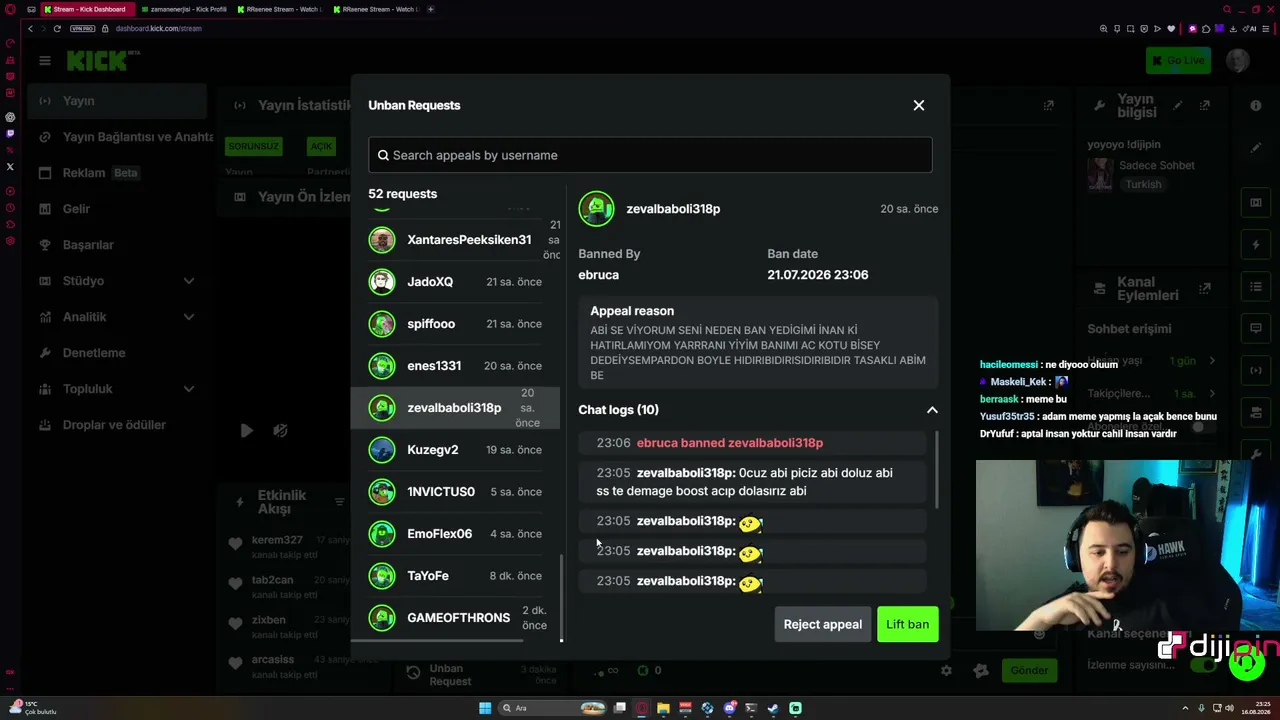Click the Windows taskbar search box
Viewport: 1280px width, 720px height.
pyautogui.click(x=552, y=708)
